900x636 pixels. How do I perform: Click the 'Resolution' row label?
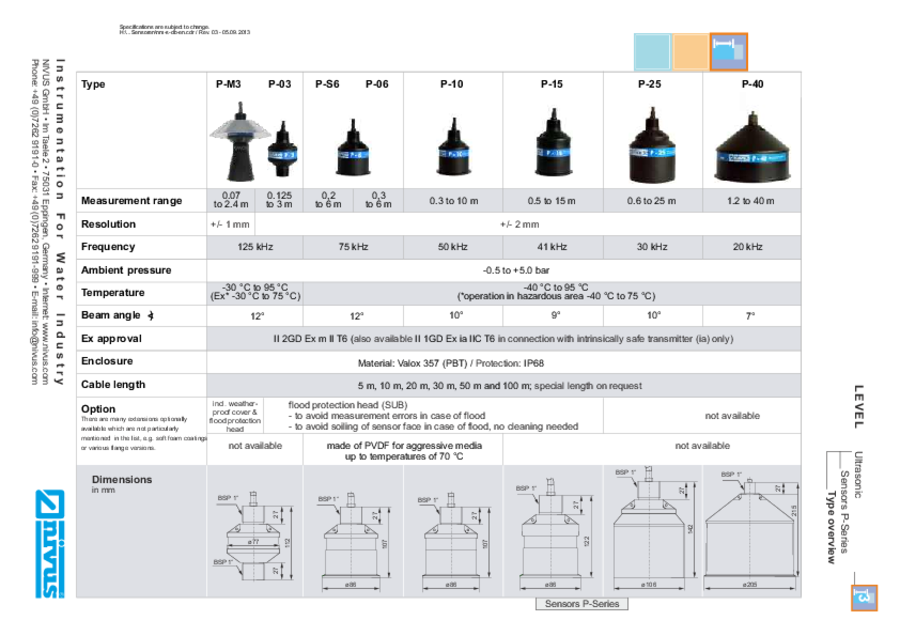point(108,224)
